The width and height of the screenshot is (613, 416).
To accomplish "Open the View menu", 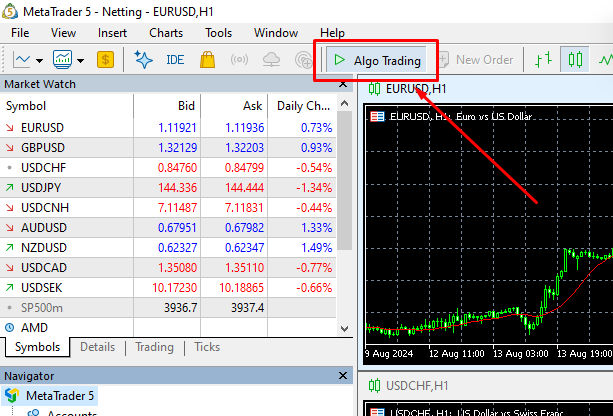I will coord(63,33).
